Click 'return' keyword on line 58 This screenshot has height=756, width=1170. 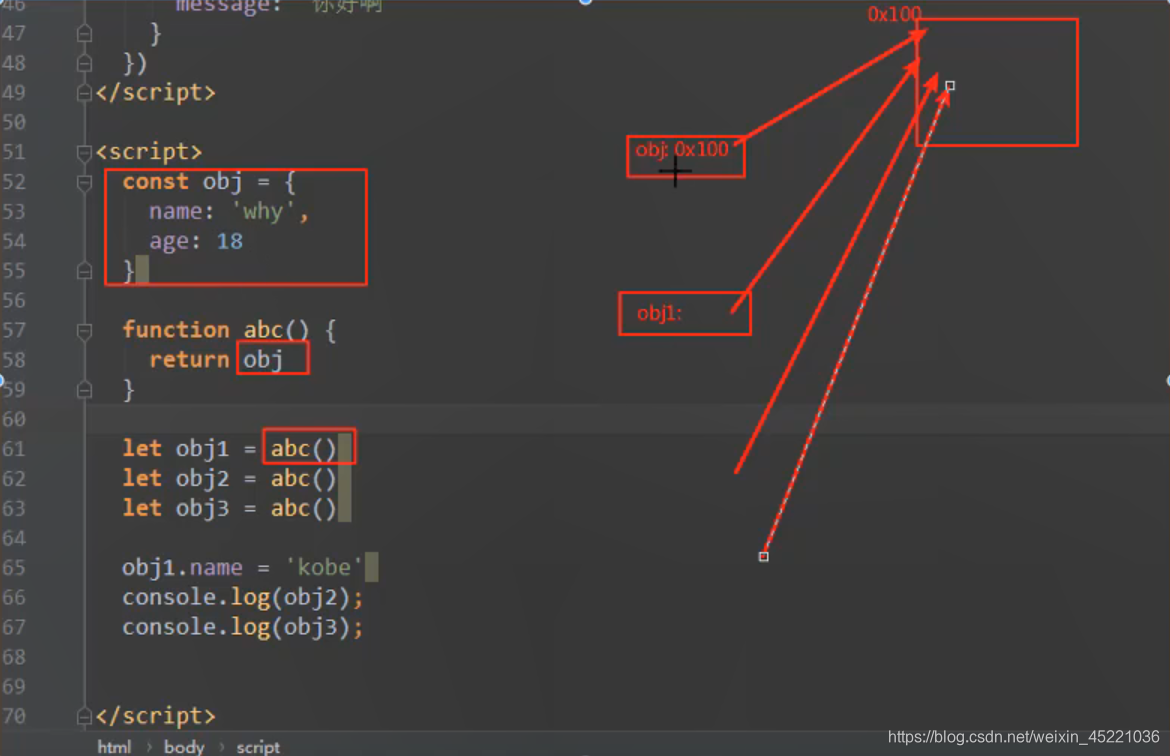[x=189, y=360]
